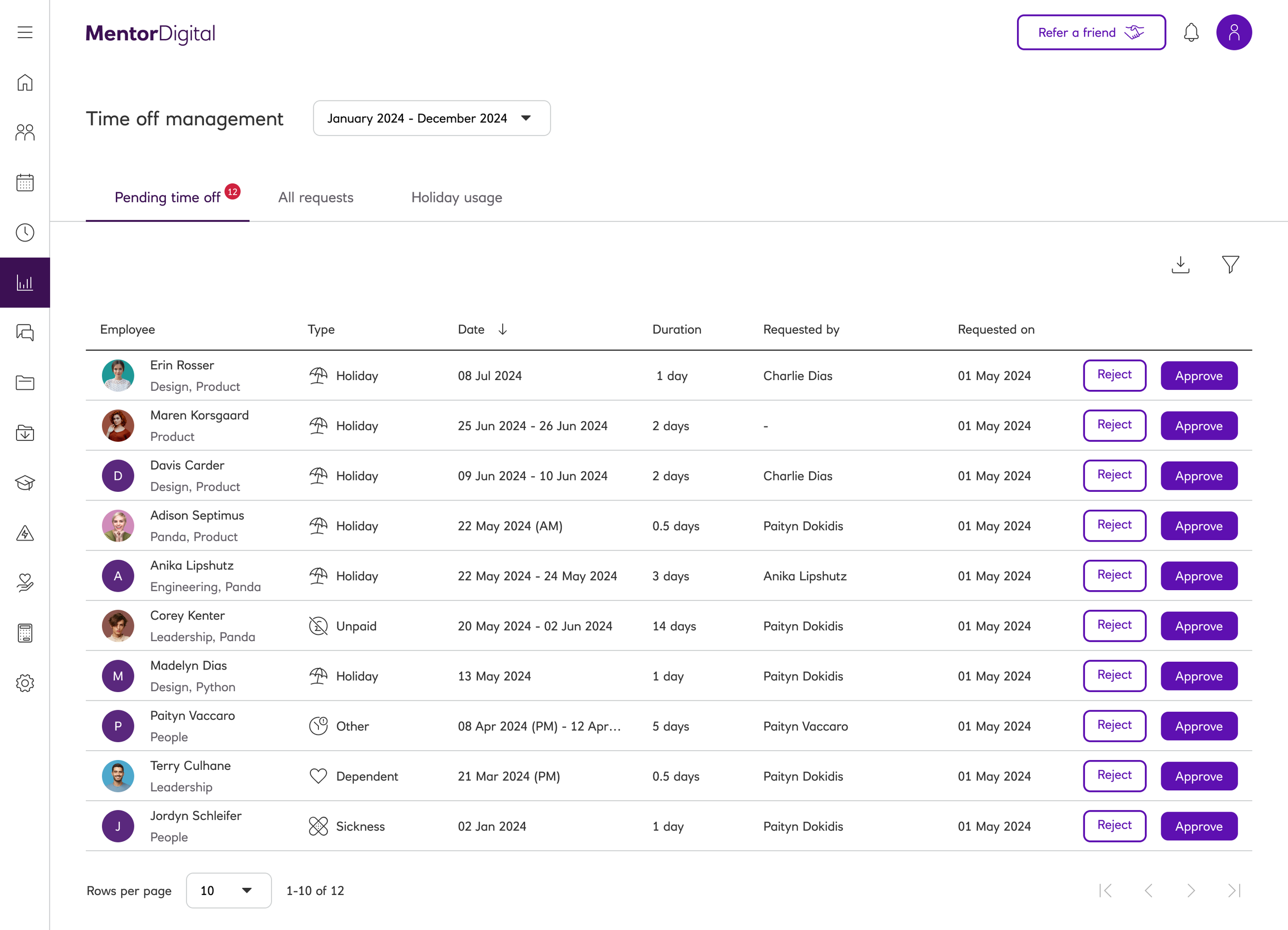Viewport: 1288px width, 930px height.
Task: Open the people icon in sidebar
Action: [x=25, y=132]
